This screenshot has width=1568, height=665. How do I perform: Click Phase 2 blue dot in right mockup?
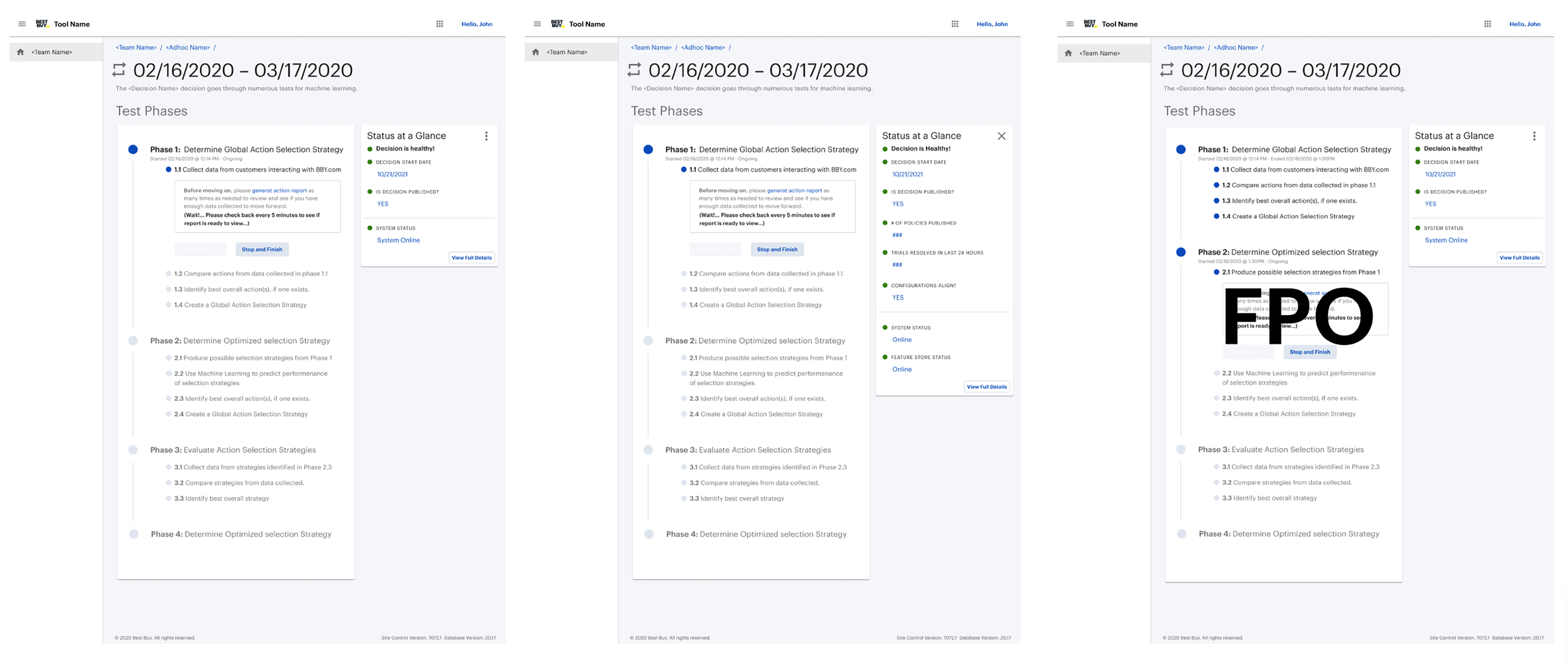click(1181, 252)
